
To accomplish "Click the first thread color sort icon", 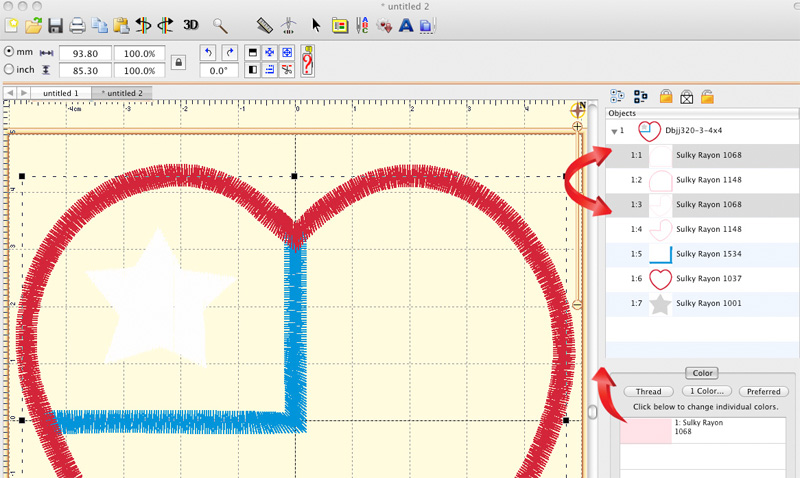I will [x=143, y=26].
